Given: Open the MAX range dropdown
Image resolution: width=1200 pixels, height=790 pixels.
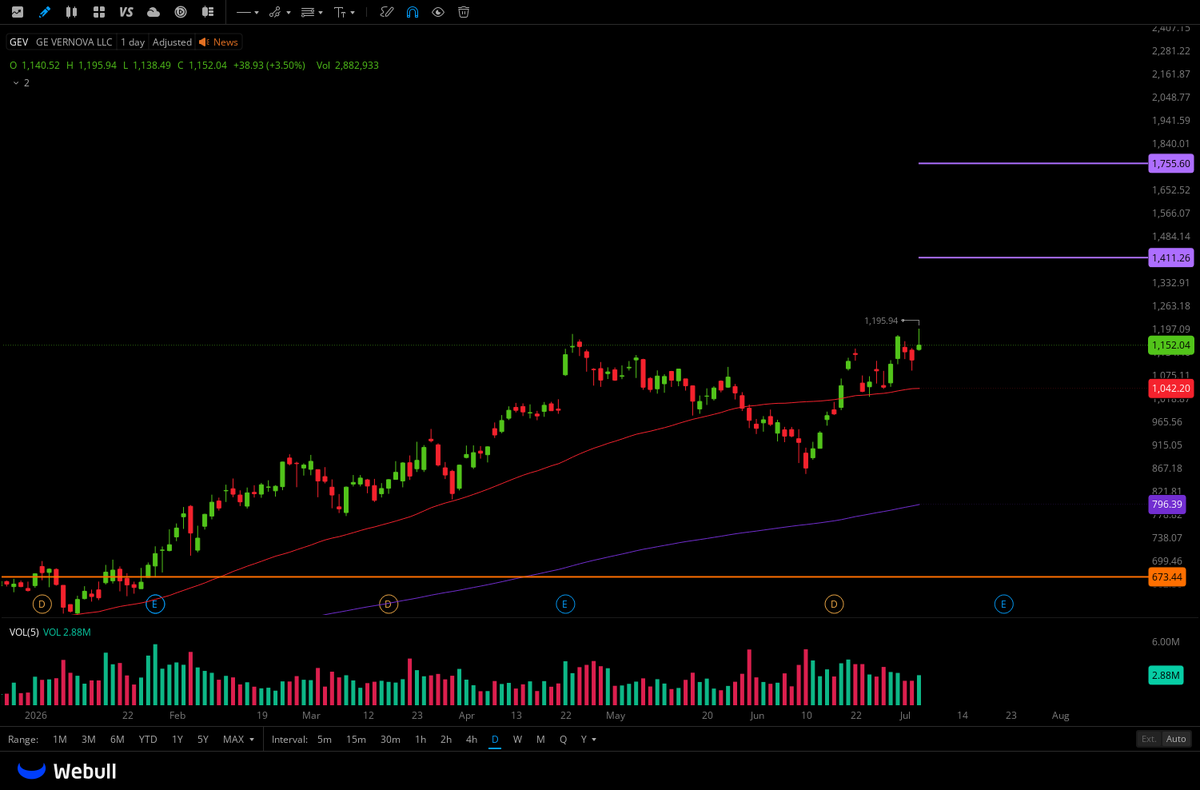Looking at the screenshot, I should (238, 739).
